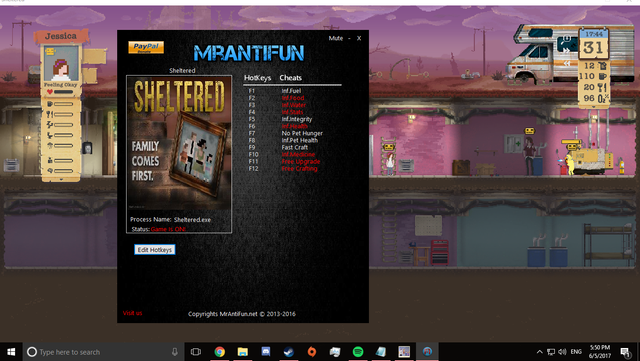Click the 'Game Is ON!' status text
Viewport: 640px width, 361px height.
point(168,229)
